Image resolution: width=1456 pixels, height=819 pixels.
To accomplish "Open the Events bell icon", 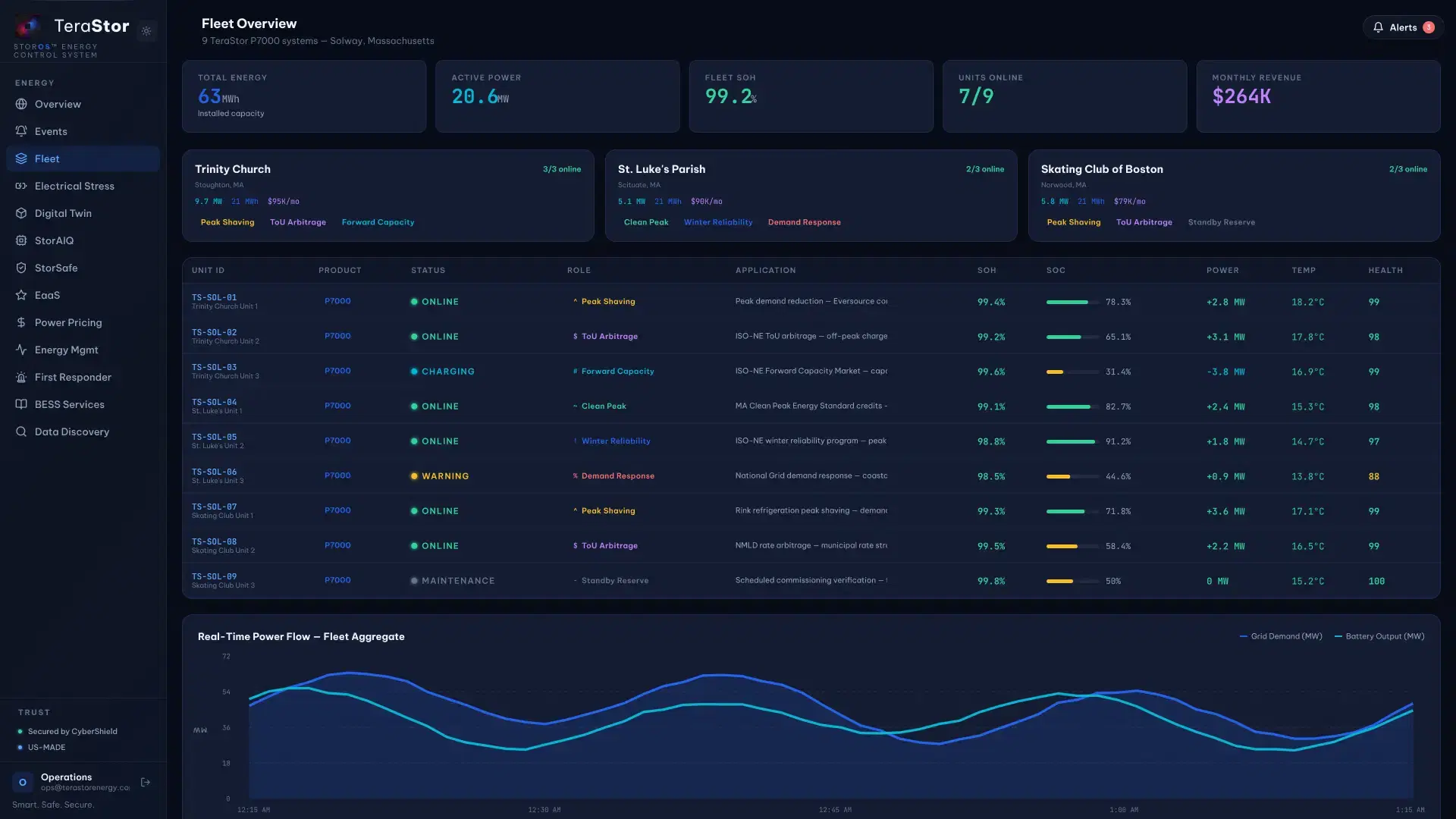I will click(x=21, y=131).
